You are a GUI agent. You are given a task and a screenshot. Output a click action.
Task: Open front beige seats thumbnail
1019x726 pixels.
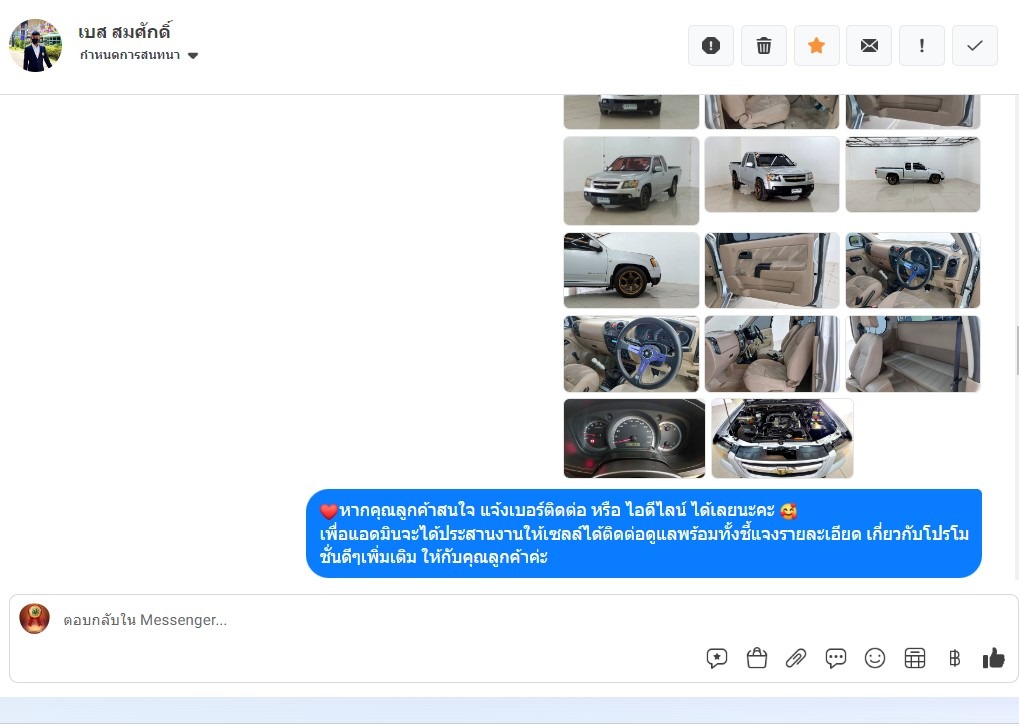[772, 354]
